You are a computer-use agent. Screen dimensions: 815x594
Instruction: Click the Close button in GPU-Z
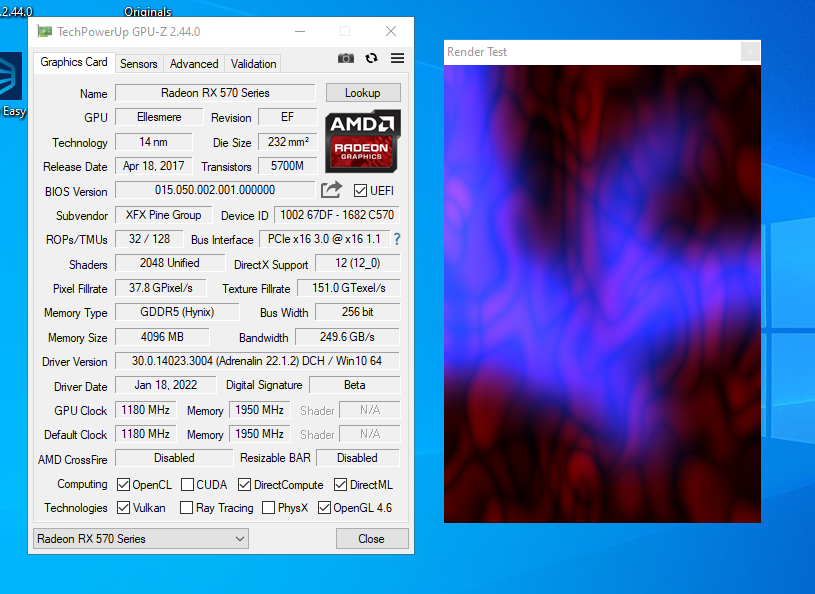pyautogui.click(x=372, y=539)
